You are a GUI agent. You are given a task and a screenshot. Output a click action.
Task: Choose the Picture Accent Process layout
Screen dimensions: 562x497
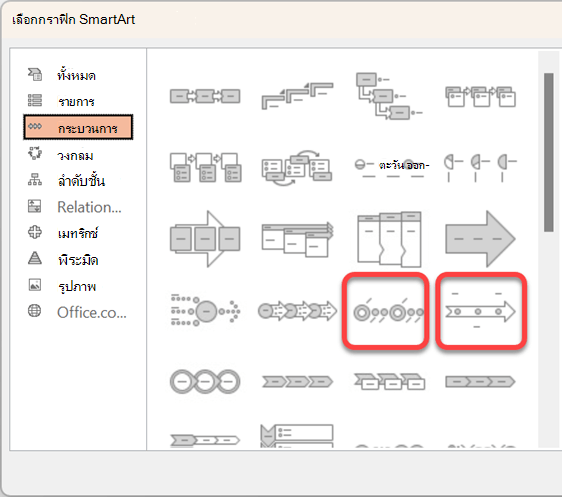(x=205, y=167)
